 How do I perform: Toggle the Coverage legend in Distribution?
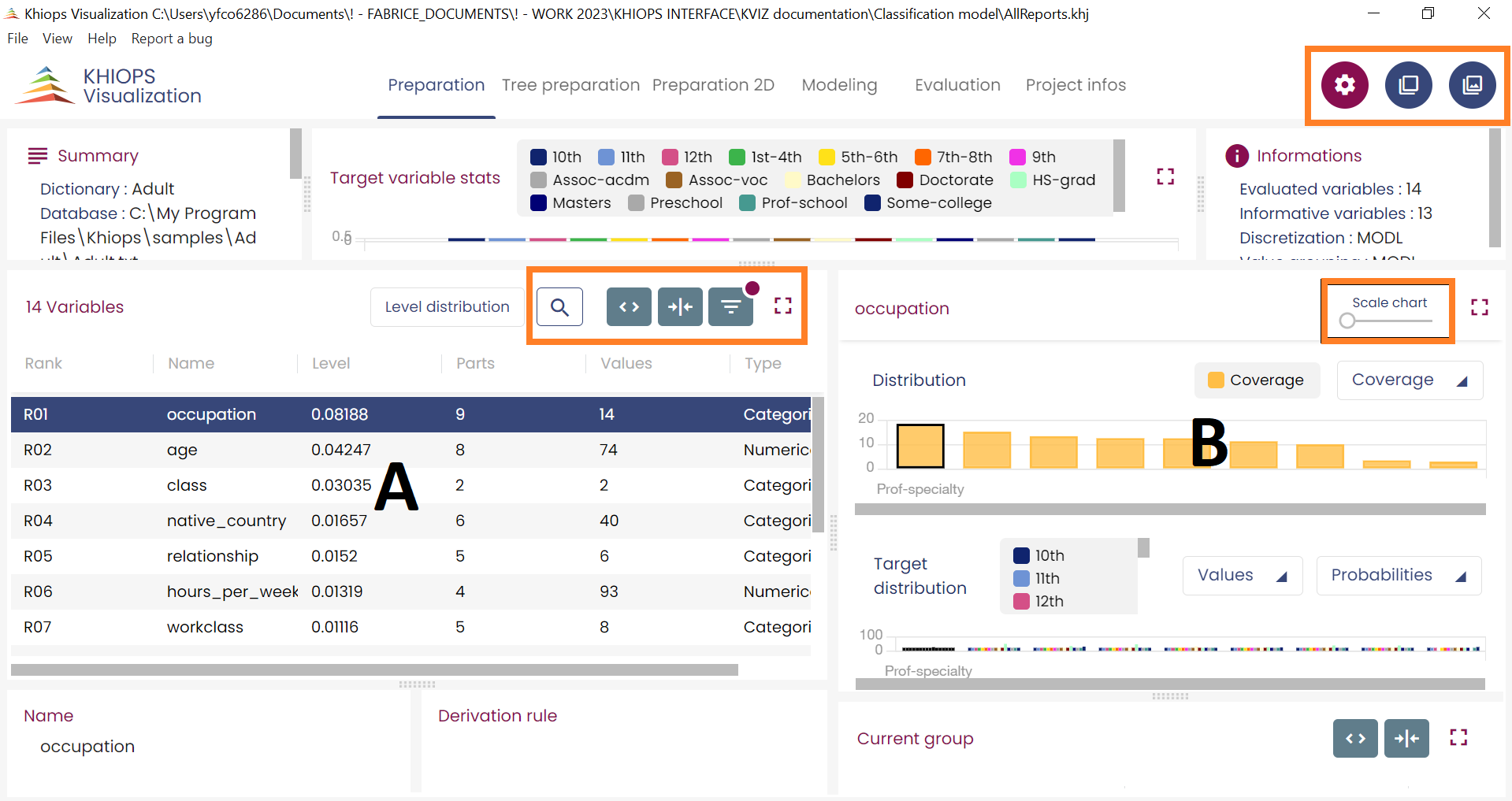click(x=1257, y=380)
